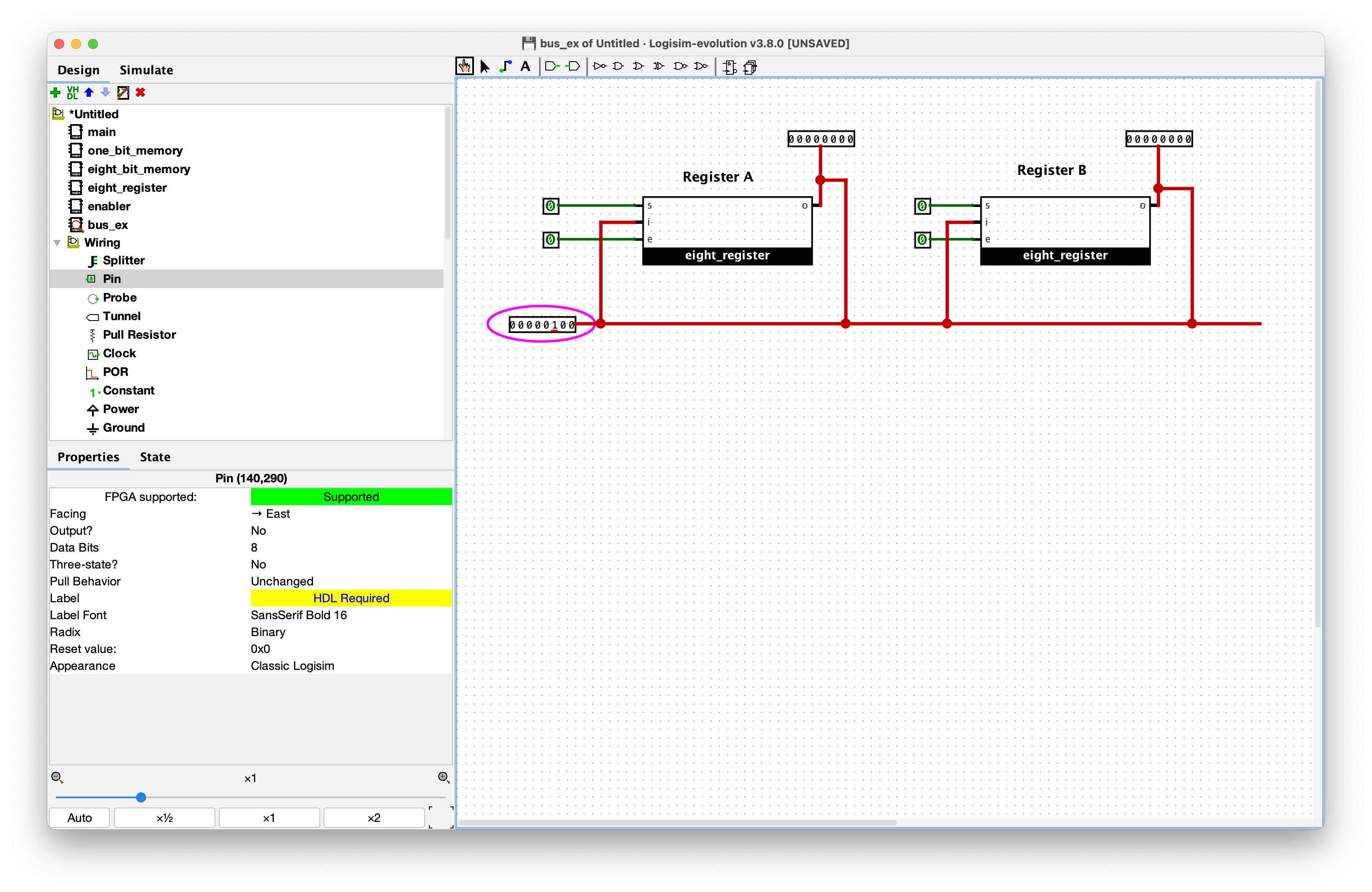Select the Text label tool
The height and width of the screenshot is (892, 1372).
[525, 66]
